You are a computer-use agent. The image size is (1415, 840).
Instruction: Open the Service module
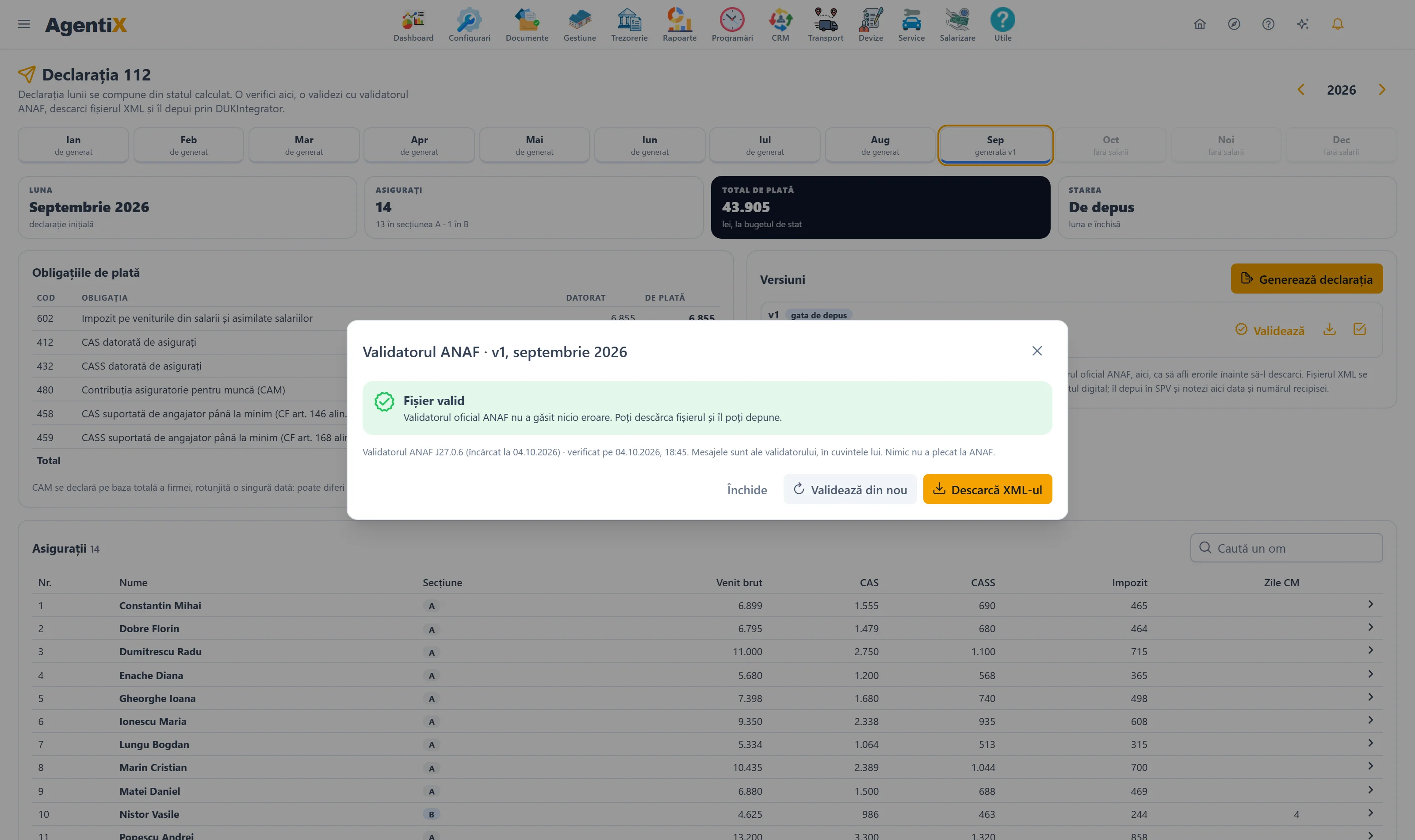(x=911, y=25)
